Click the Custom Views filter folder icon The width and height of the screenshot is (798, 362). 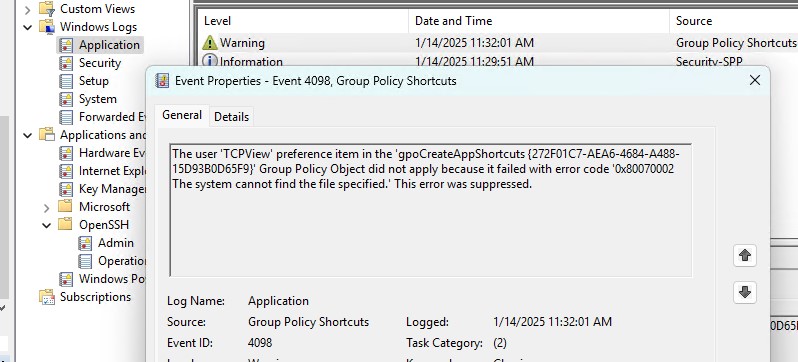pos(47,9)
